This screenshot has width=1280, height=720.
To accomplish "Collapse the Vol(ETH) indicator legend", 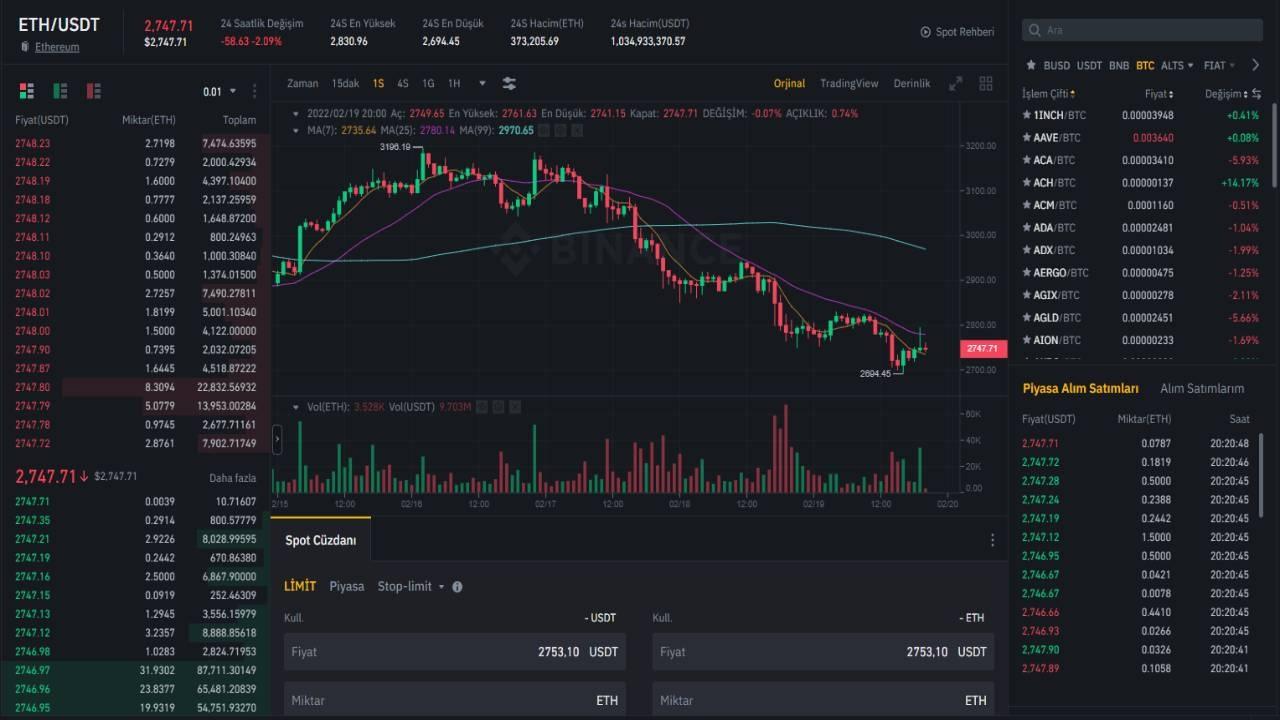I will pos(294,407).
